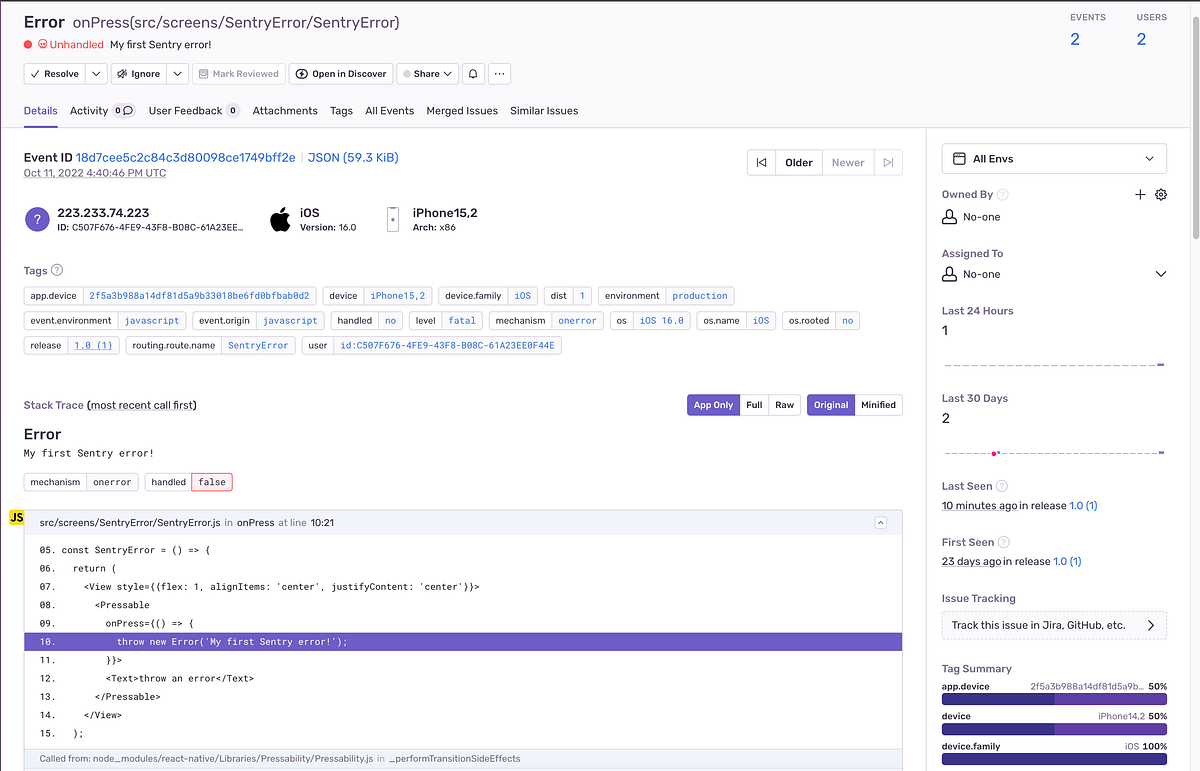Click the os tag value iOS 16.0

661,321
